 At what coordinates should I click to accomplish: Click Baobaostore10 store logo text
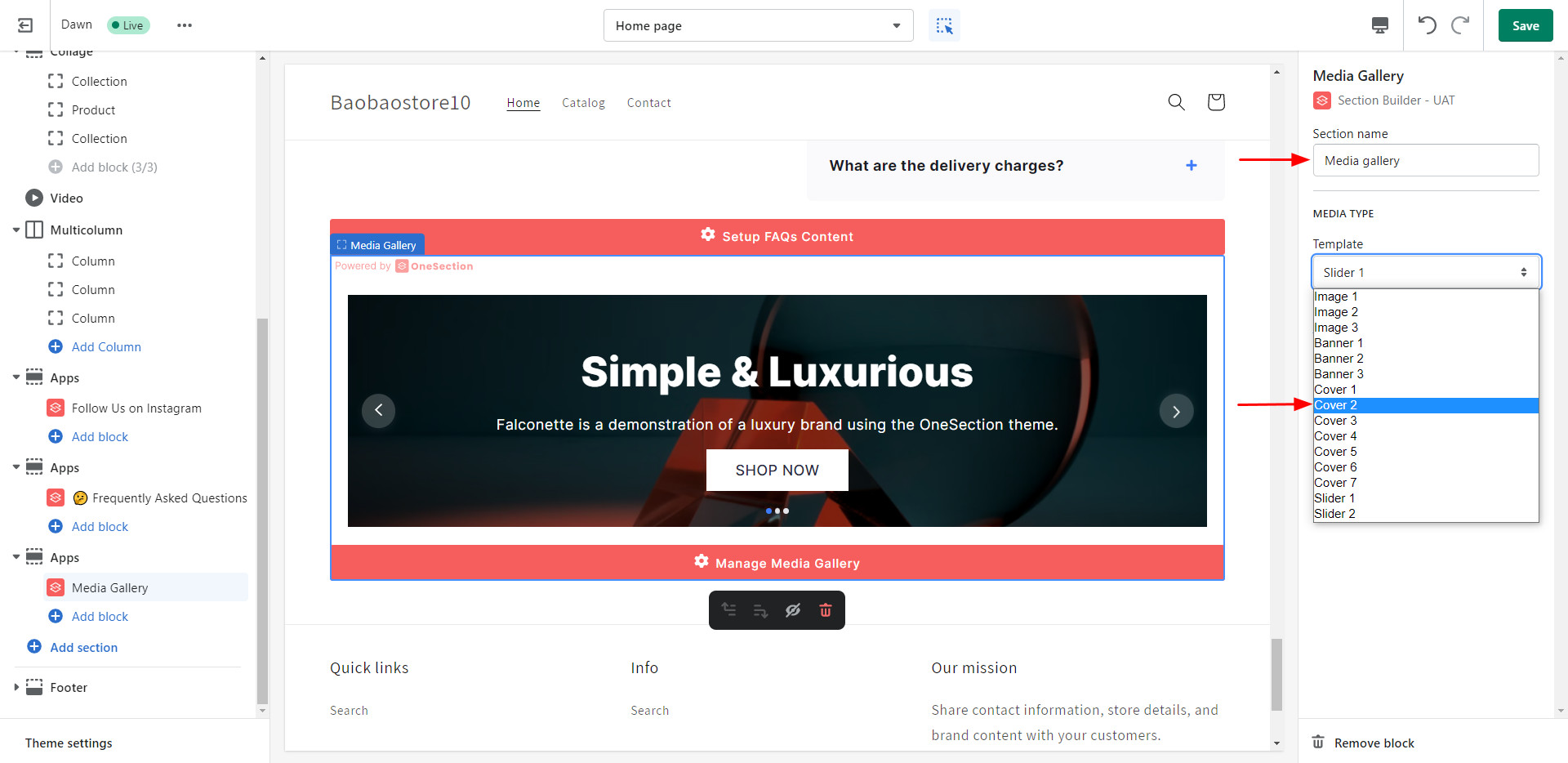[x=400, y=102]
